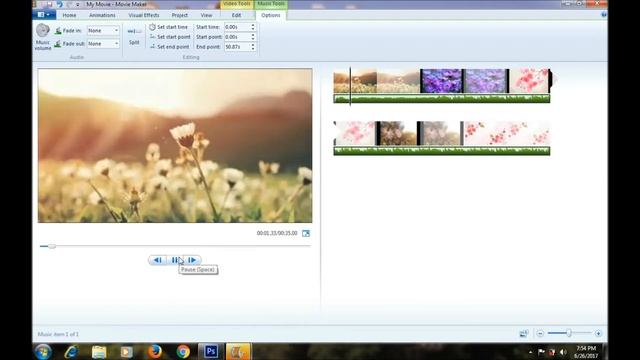Open File Explorer folder in taskbar

(99, 351)
